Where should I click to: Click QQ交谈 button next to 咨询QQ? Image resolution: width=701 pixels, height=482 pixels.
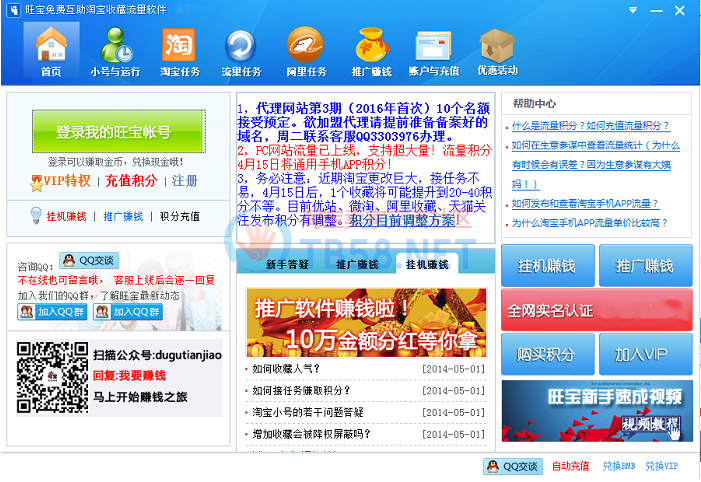tap(89, 260)
